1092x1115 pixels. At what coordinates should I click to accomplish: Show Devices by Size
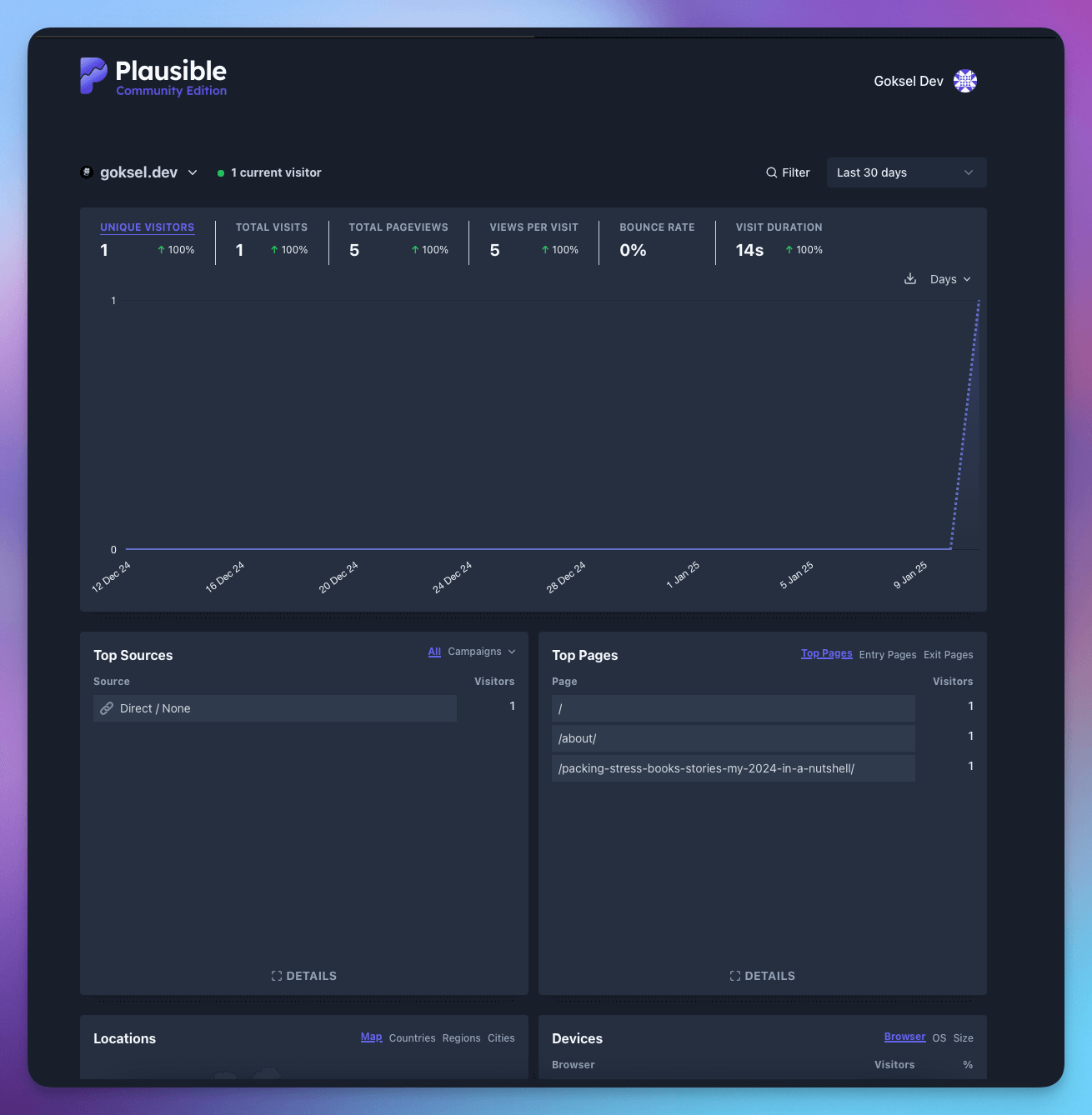[x=964, y=1038]
